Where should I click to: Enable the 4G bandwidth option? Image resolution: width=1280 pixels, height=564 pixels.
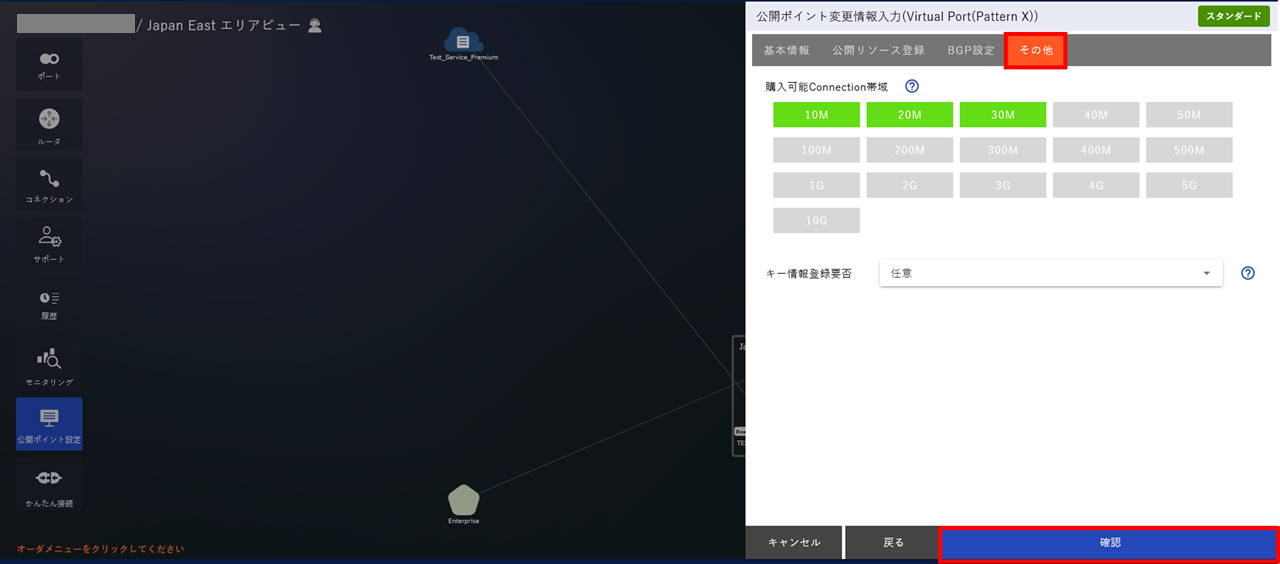click(x=1096, y=185)
